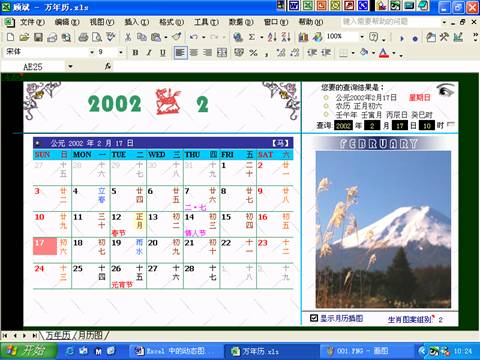
Task: Toggle the 显示月历插图 checkbox
Action: [x=314, y=318]
